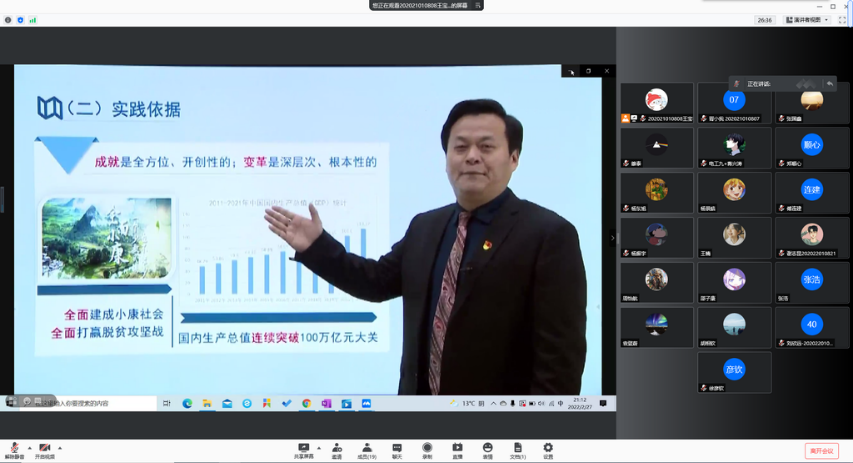Click the shared window's restore icon
Image resolution: width=853 pixels, height=463 pixels.
click(588, 71)
